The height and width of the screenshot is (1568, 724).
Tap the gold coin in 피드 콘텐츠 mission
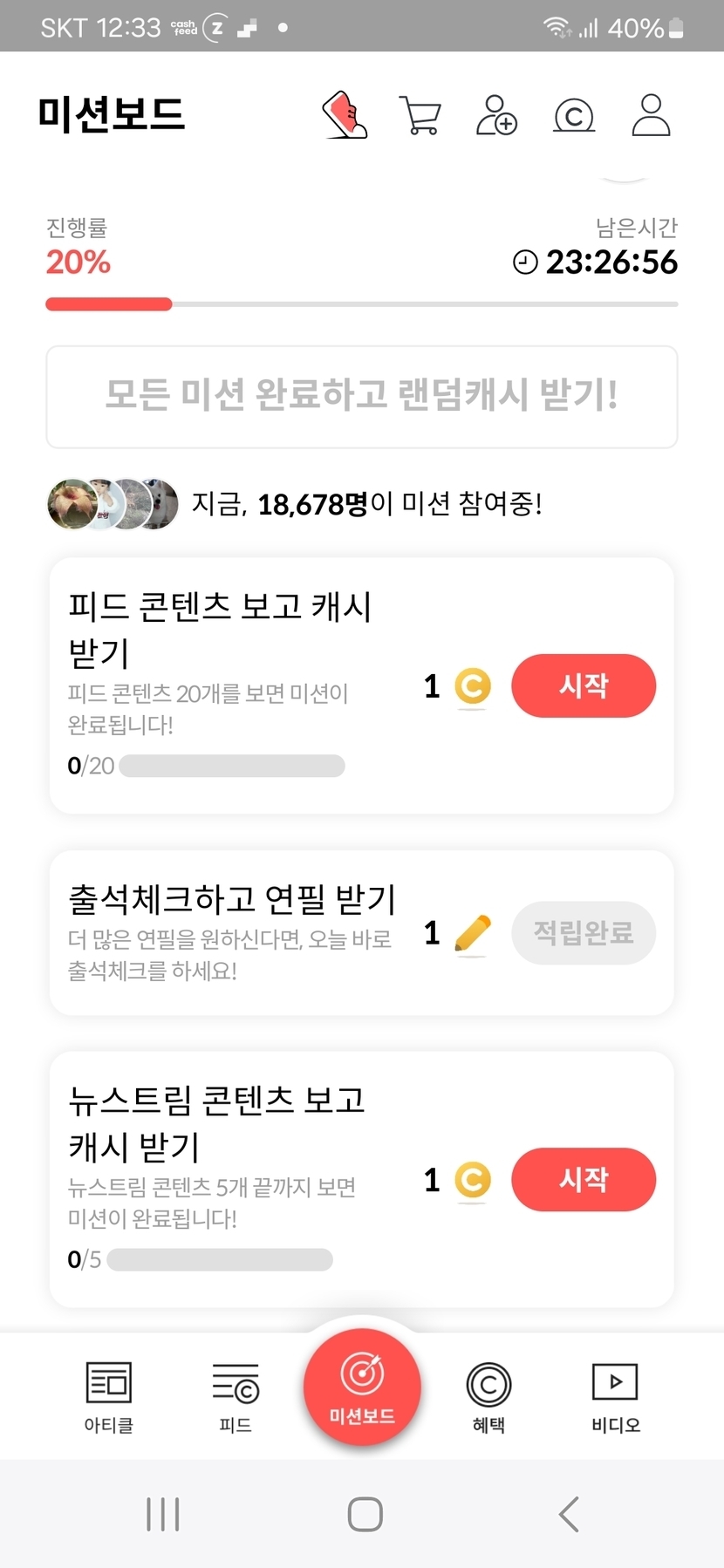[472, 686]
